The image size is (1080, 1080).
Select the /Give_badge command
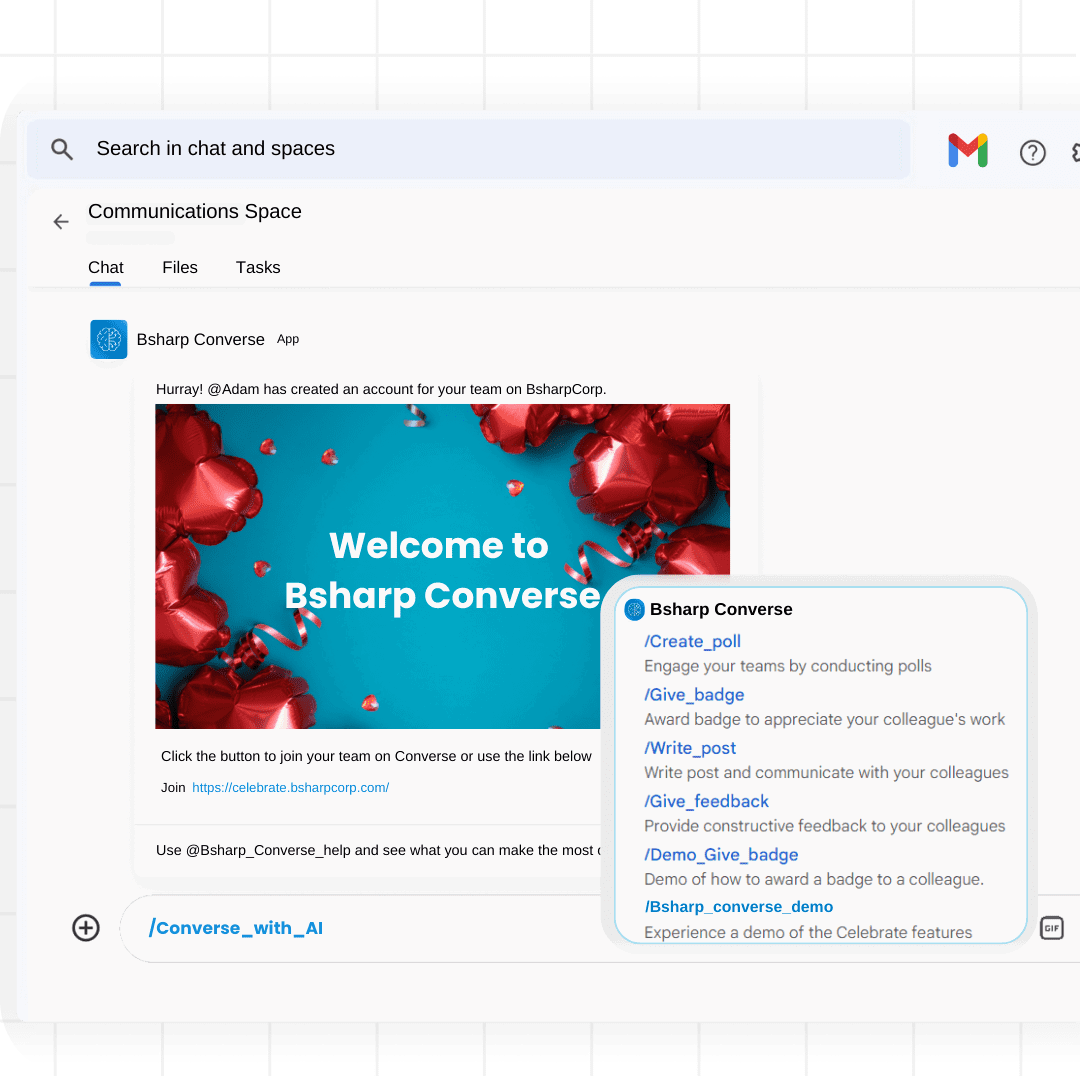pos(694,694)
